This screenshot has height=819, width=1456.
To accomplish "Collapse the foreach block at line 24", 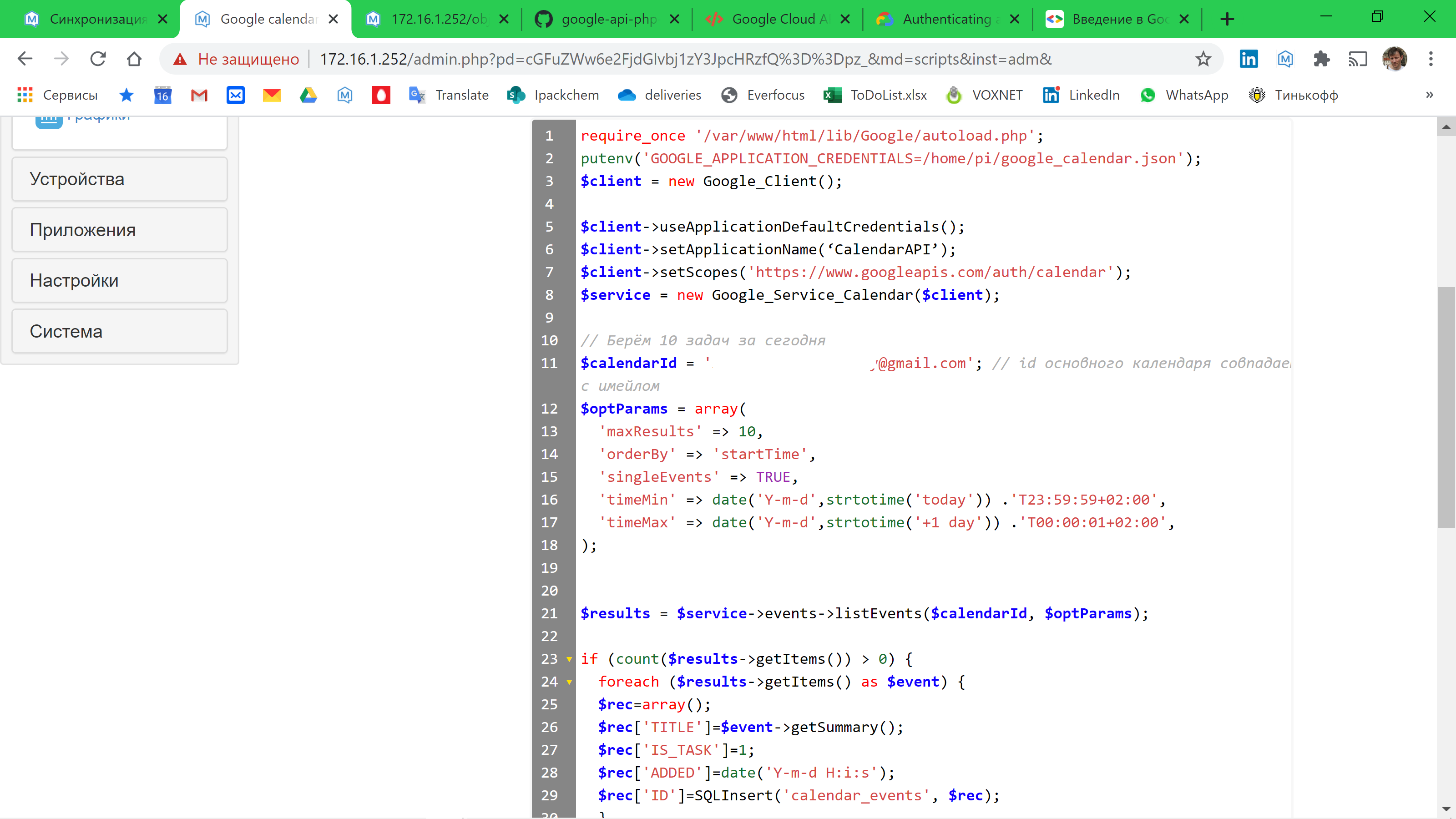I will coord(569,682).
